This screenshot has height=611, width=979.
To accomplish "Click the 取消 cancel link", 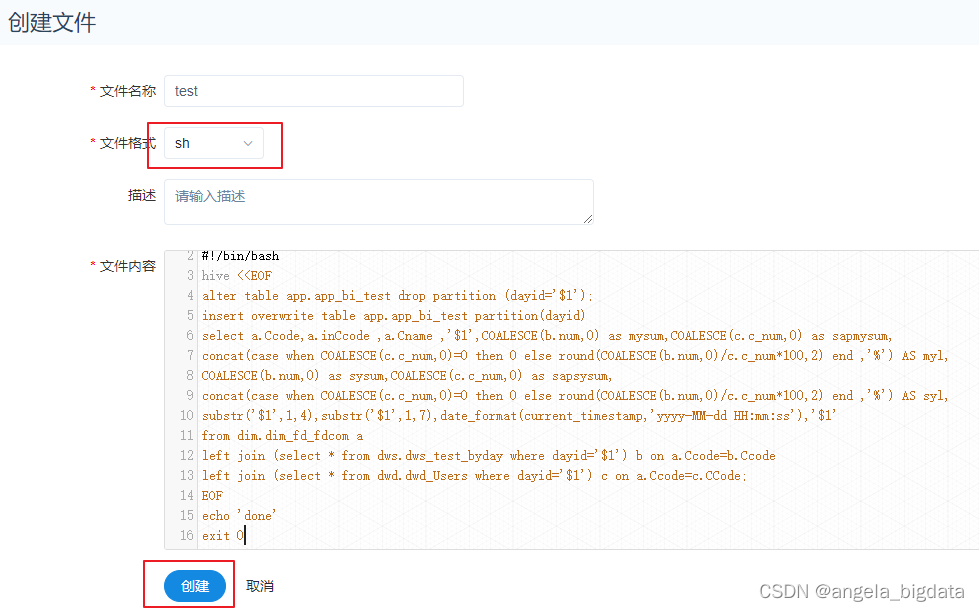I will [259, 586].
